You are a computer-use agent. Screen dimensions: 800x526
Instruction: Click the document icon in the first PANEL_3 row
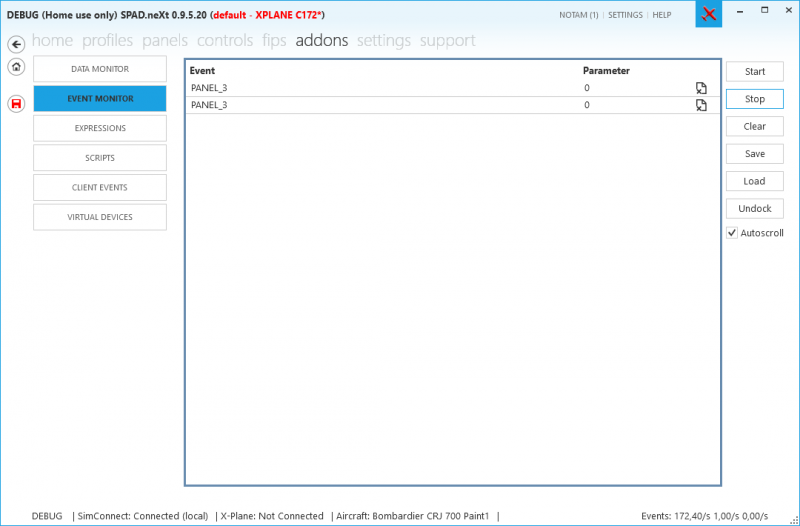click(701, 88)
